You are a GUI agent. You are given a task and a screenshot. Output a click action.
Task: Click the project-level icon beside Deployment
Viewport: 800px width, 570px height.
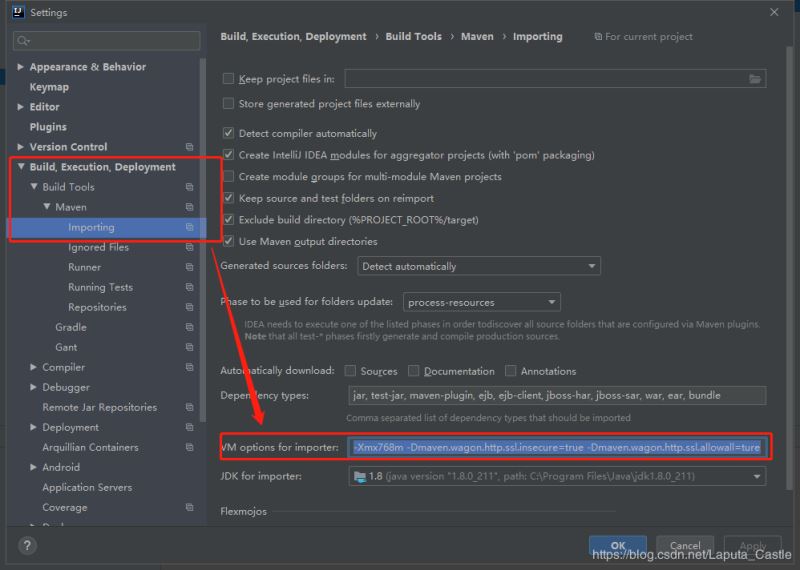(189, 427)
